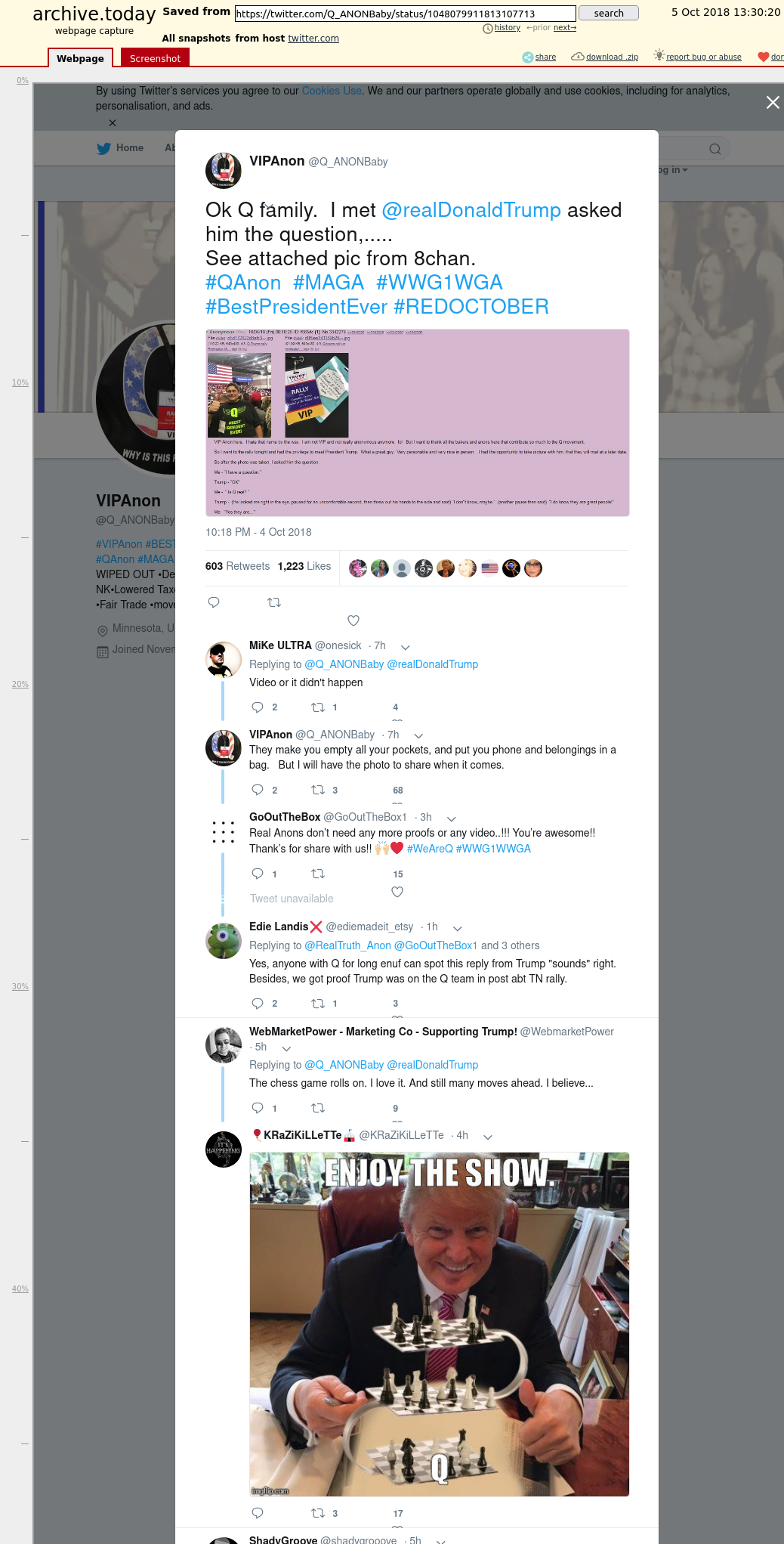
Task: Open the chevron menu on the KRaZiKiLLeTTe tweet
Action: [488, 1137]
